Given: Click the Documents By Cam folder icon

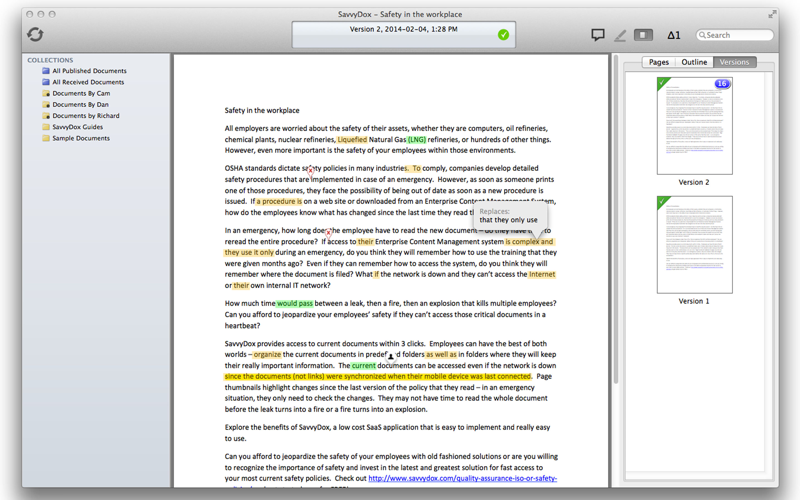Looking at the screenshot, I should click(x=46, y=93).
